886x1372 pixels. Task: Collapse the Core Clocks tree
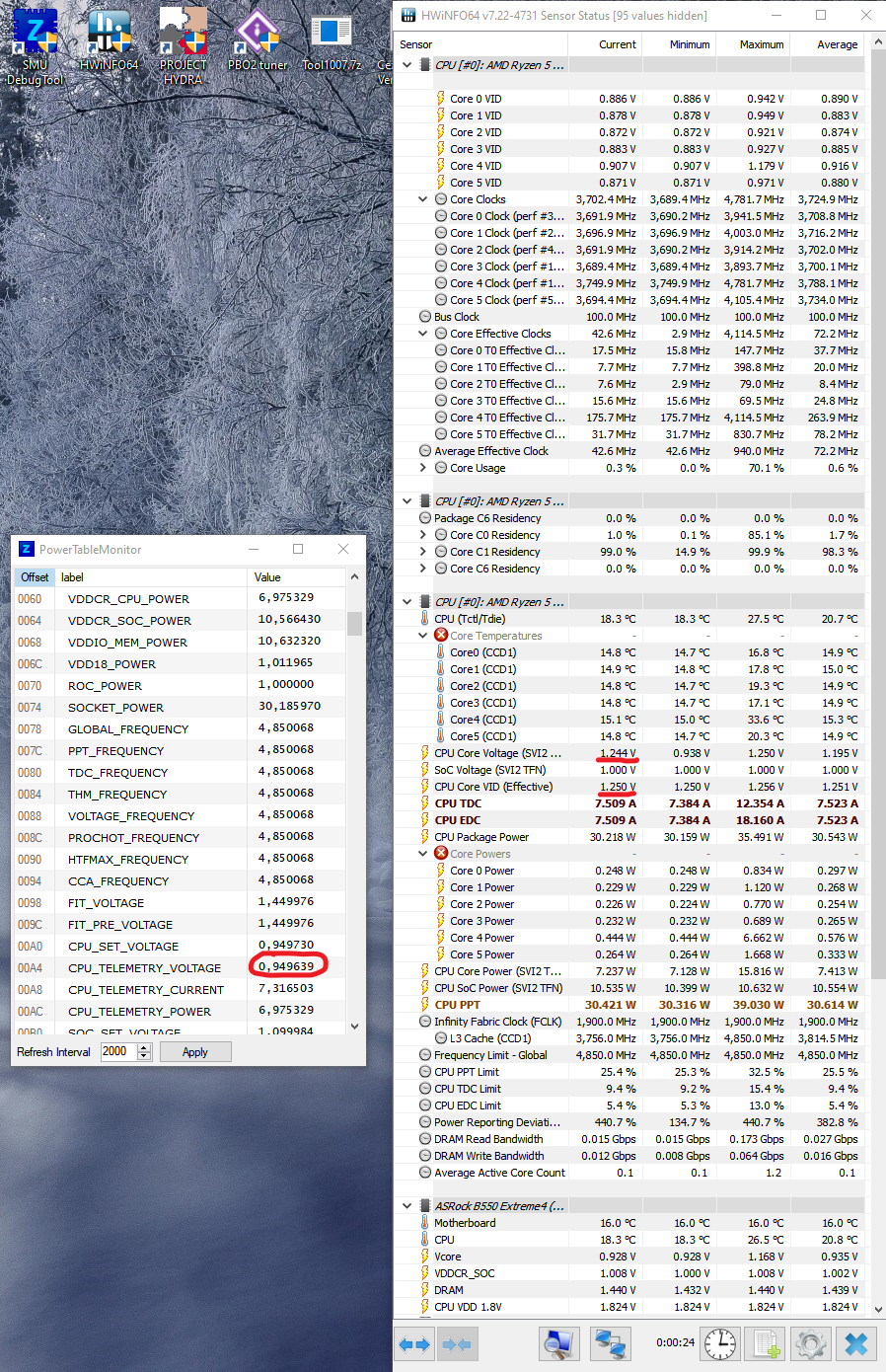pos(423,199)
